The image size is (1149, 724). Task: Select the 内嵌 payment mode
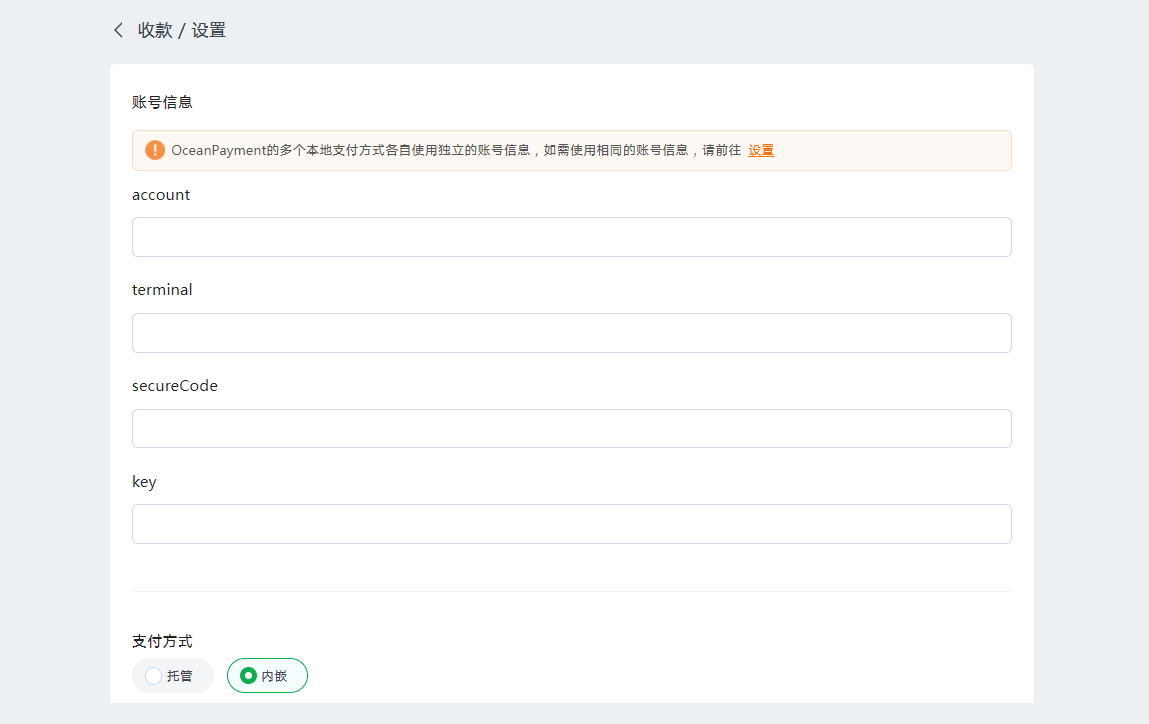(267, 676)
